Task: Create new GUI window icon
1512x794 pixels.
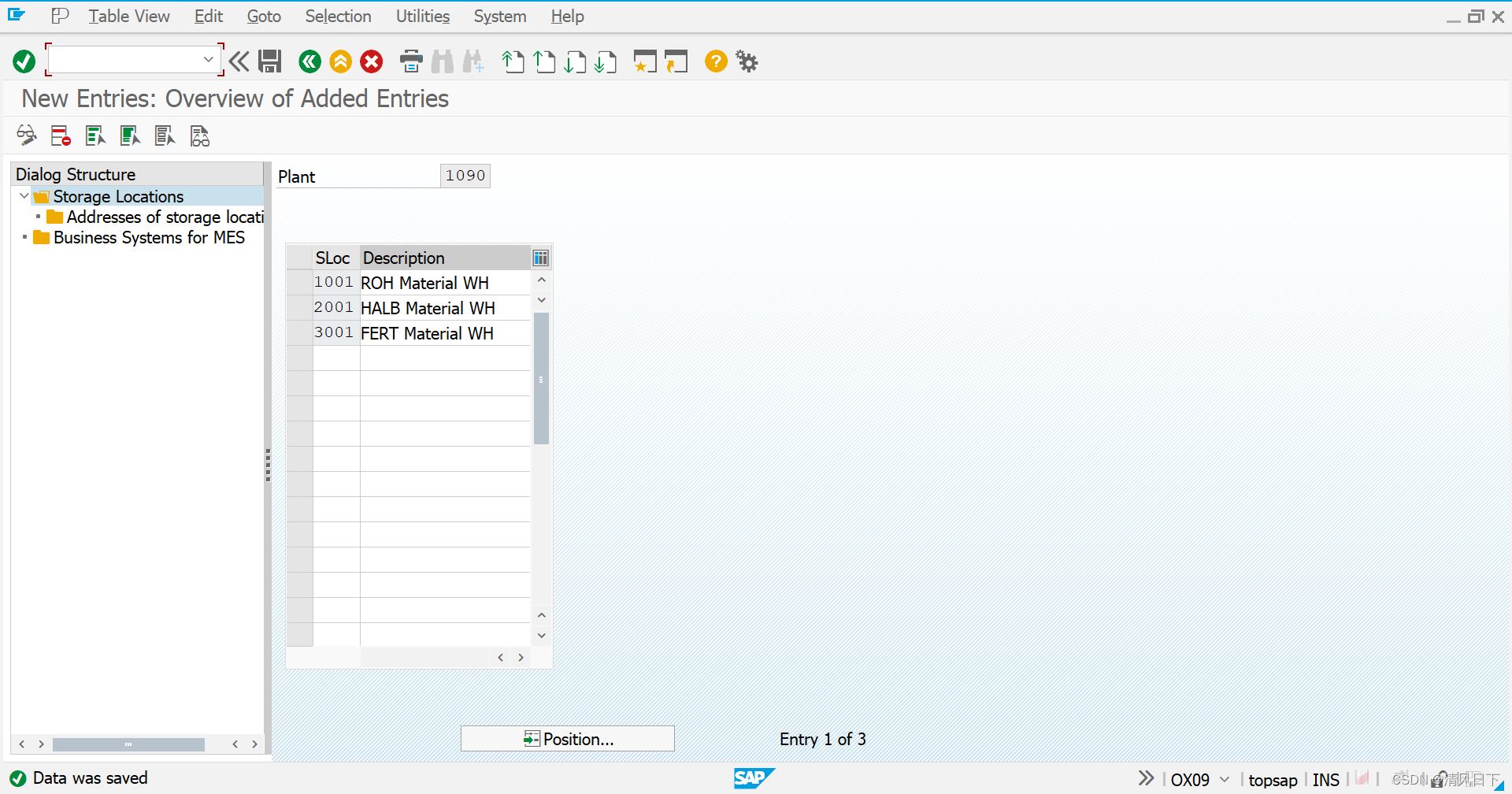Action: pos(645,61)
